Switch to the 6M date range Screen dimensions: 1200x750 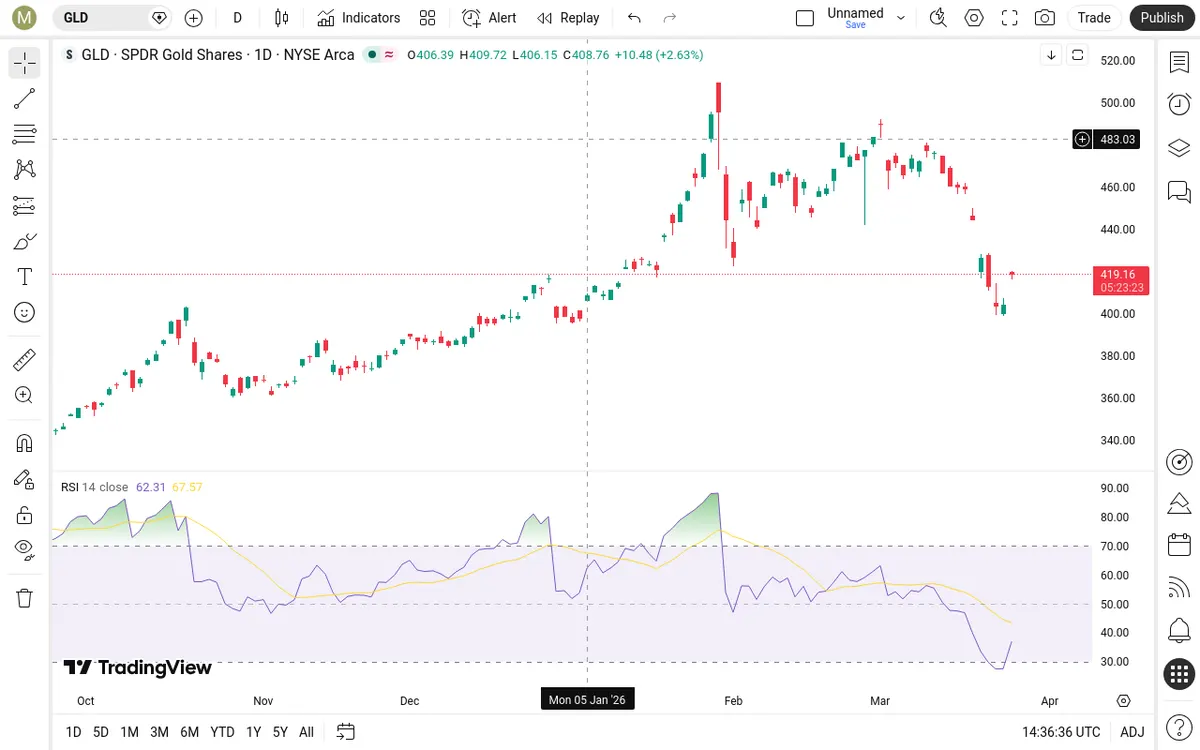[x=189, y=732]
